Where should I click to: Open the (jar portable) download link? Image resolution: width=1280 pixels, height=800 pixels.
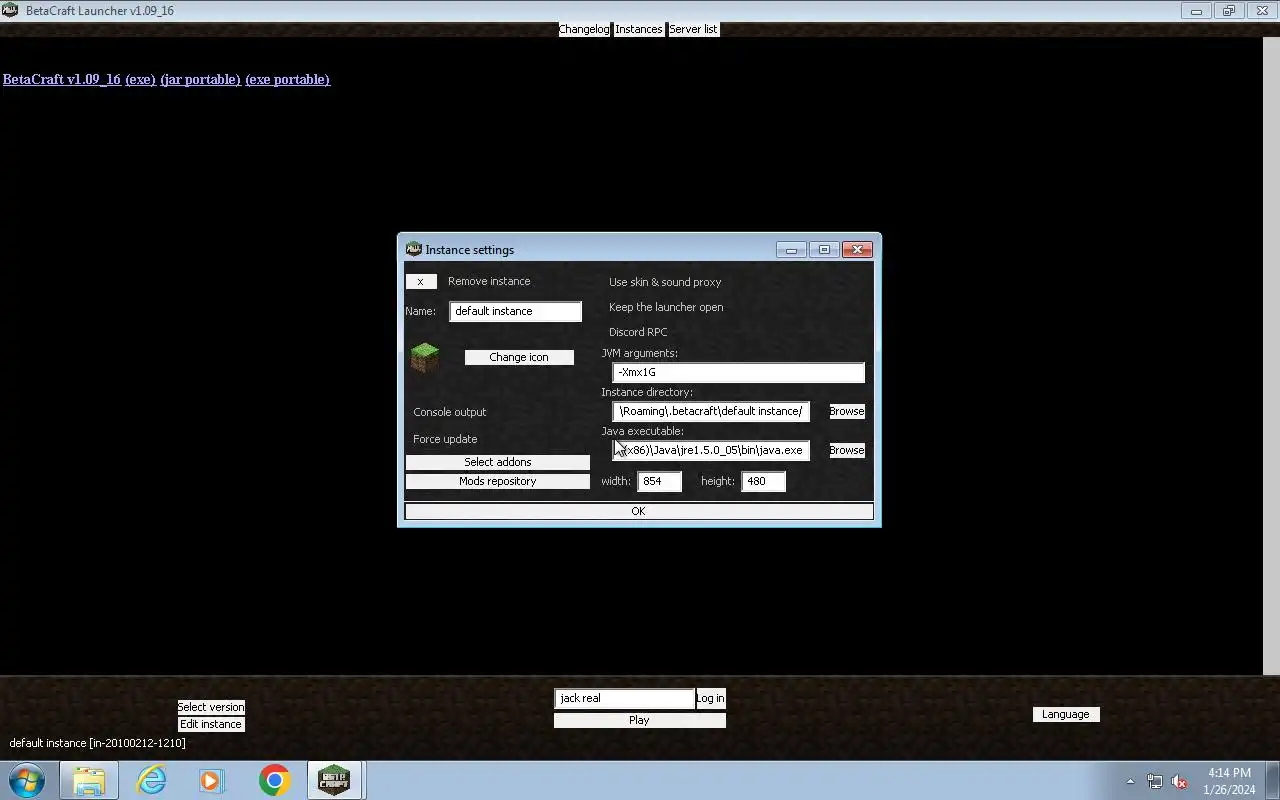pos(200,79)
